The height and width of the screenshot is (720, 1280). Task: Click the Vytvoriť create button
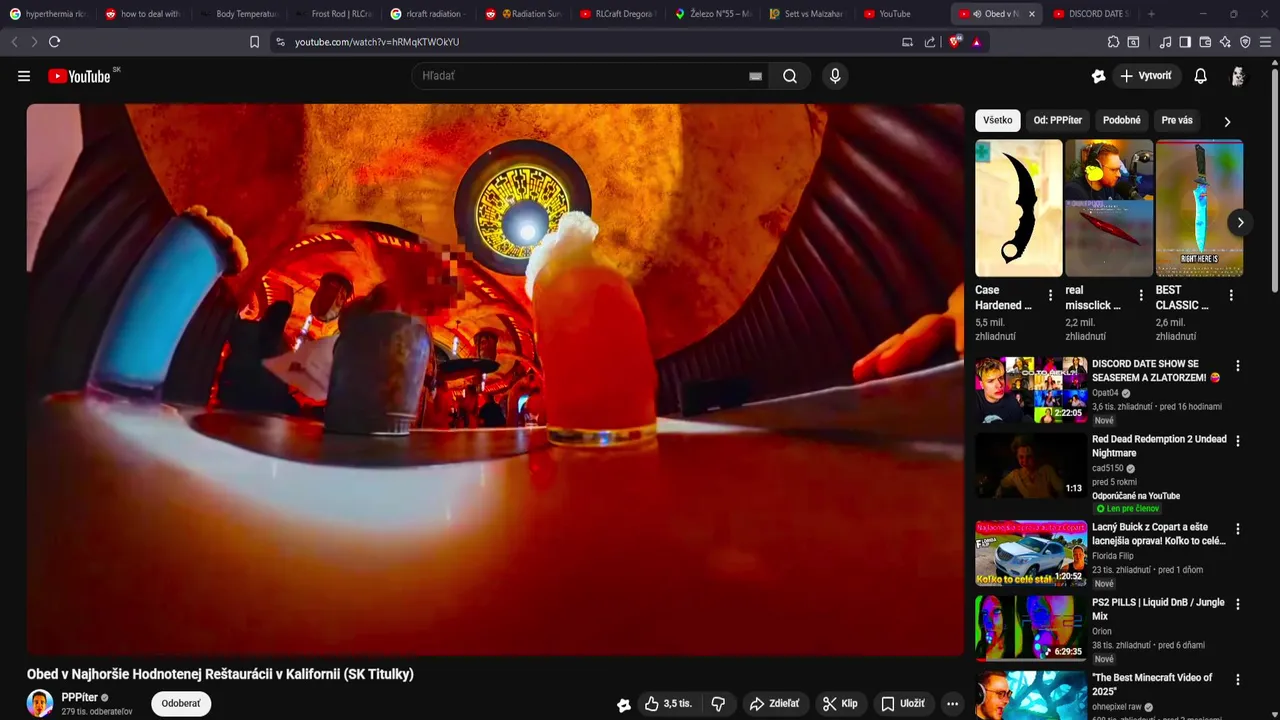tap(1146, 76)
